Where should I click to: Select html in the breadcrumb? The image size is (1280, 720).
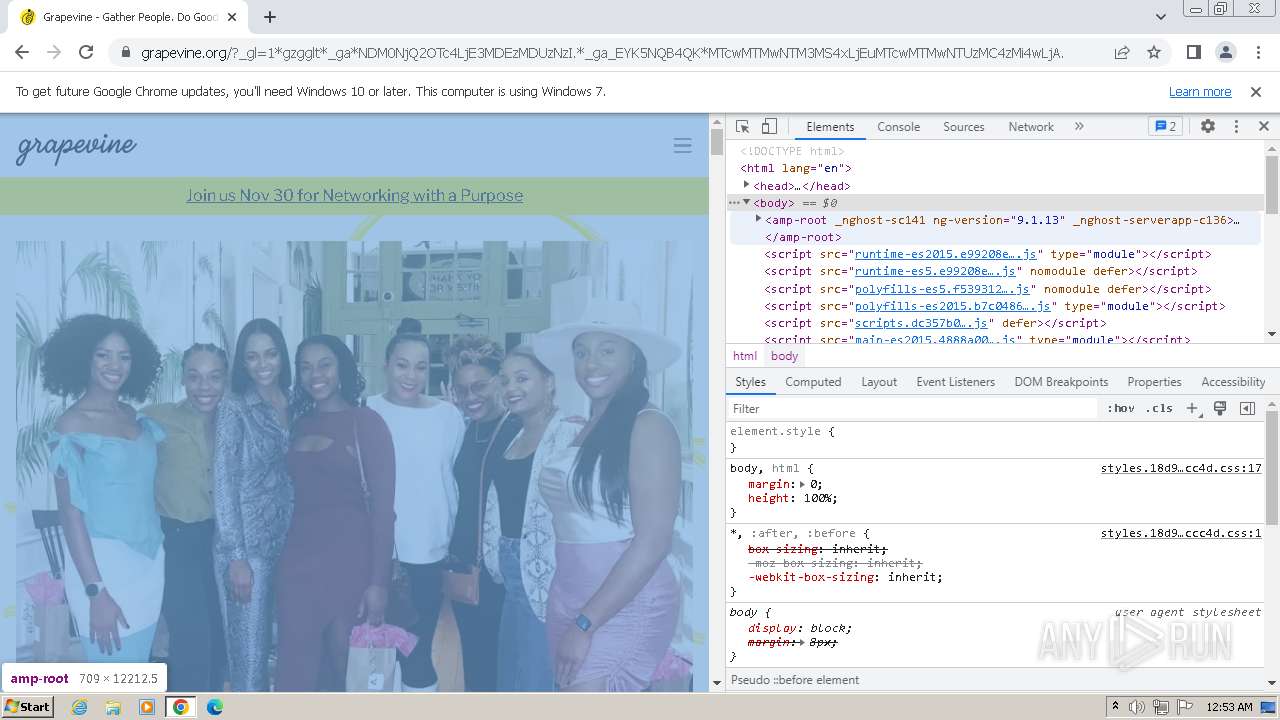(745, 356)
